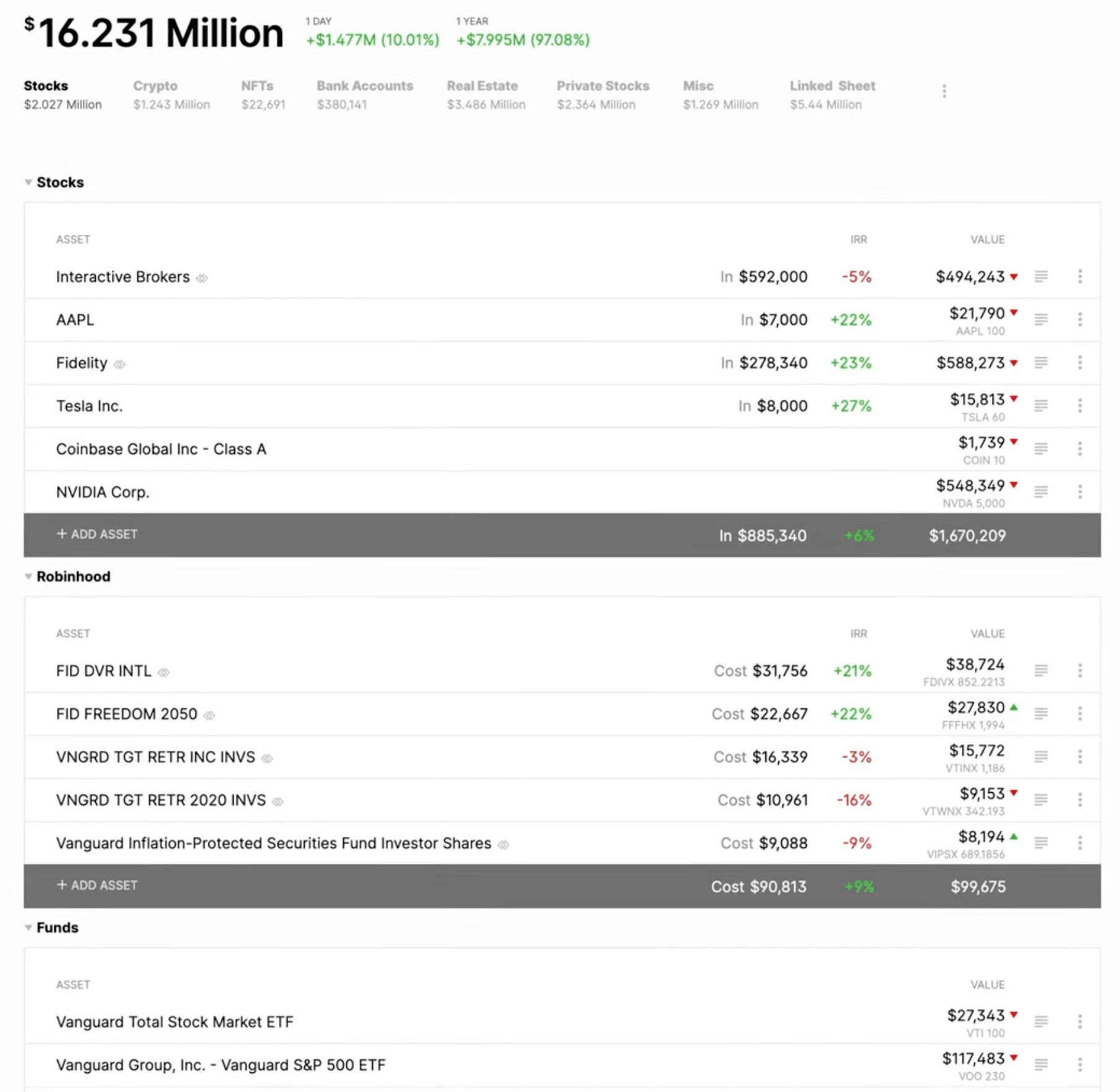Screen dimensions: 1120x1092
Task: Open the Bank Accounts tab
Action: tap(365, 95)
